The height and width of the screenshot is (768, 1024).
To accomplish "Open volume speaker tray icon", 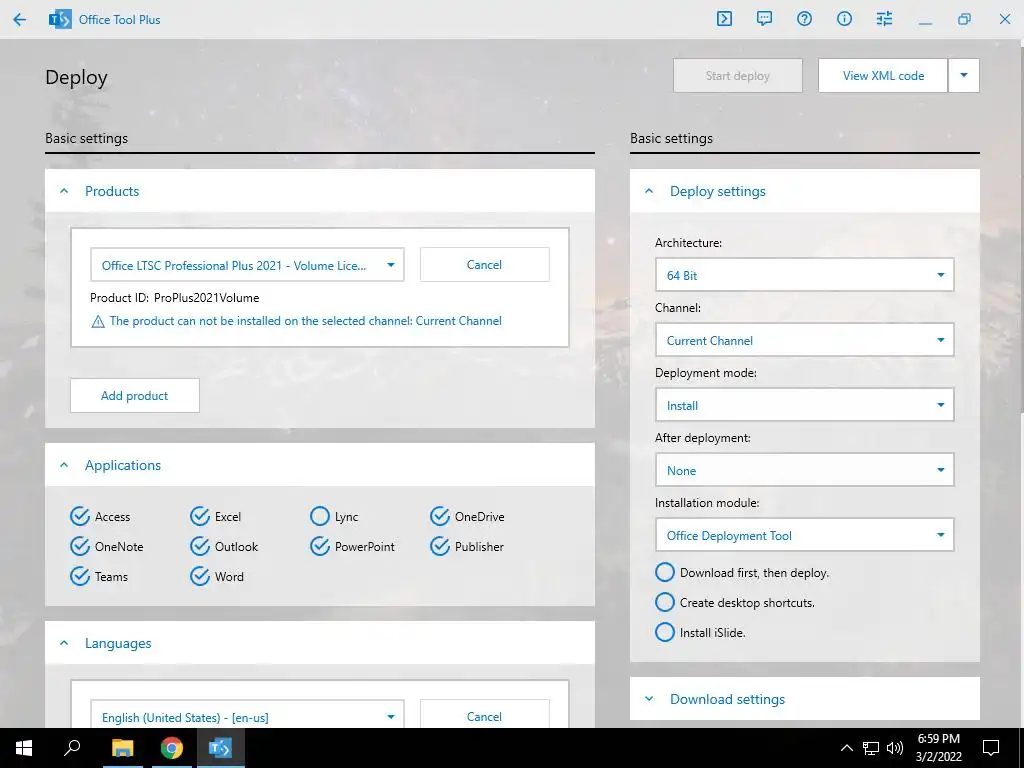I will [x=895, y=748].
